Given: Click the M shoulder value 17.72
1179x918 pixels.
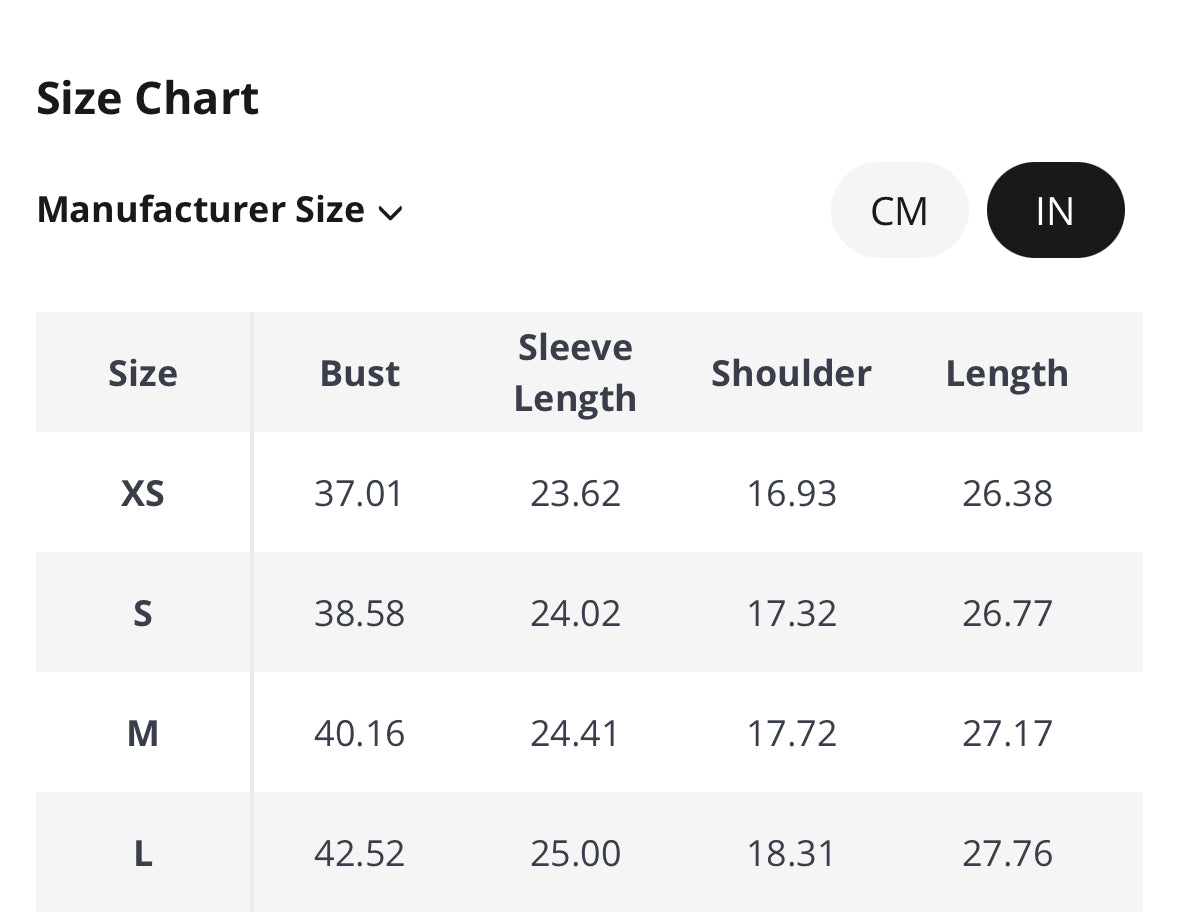Looking at the screenshot, I should [x=791, y=733].
